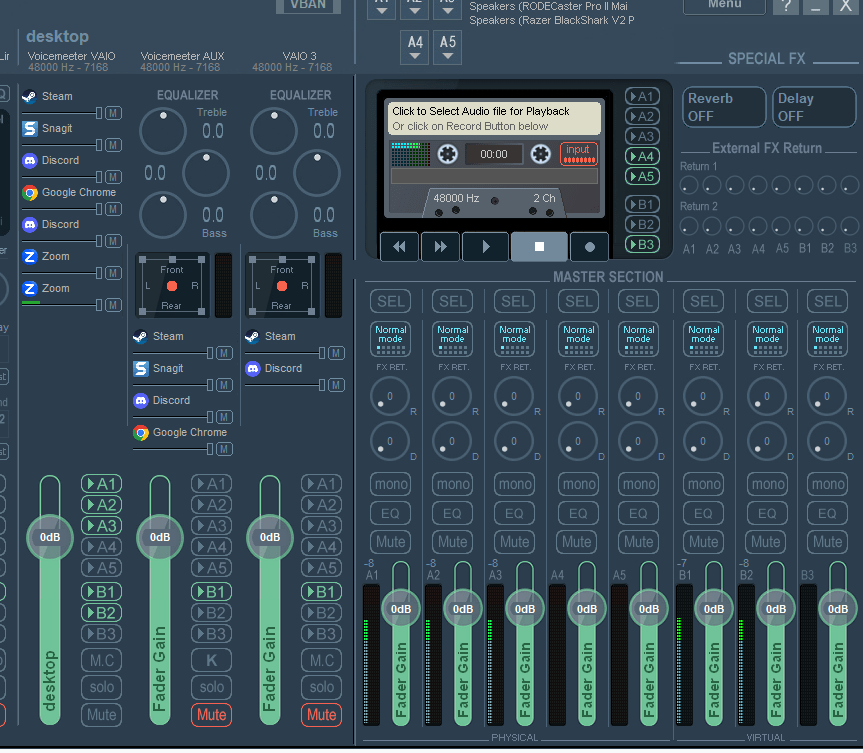Viewport: 863px width, 753px height.
Task: Click the last Zoom icon in the desktop strip
Action: pyautogui.click(x=30, y=288)
